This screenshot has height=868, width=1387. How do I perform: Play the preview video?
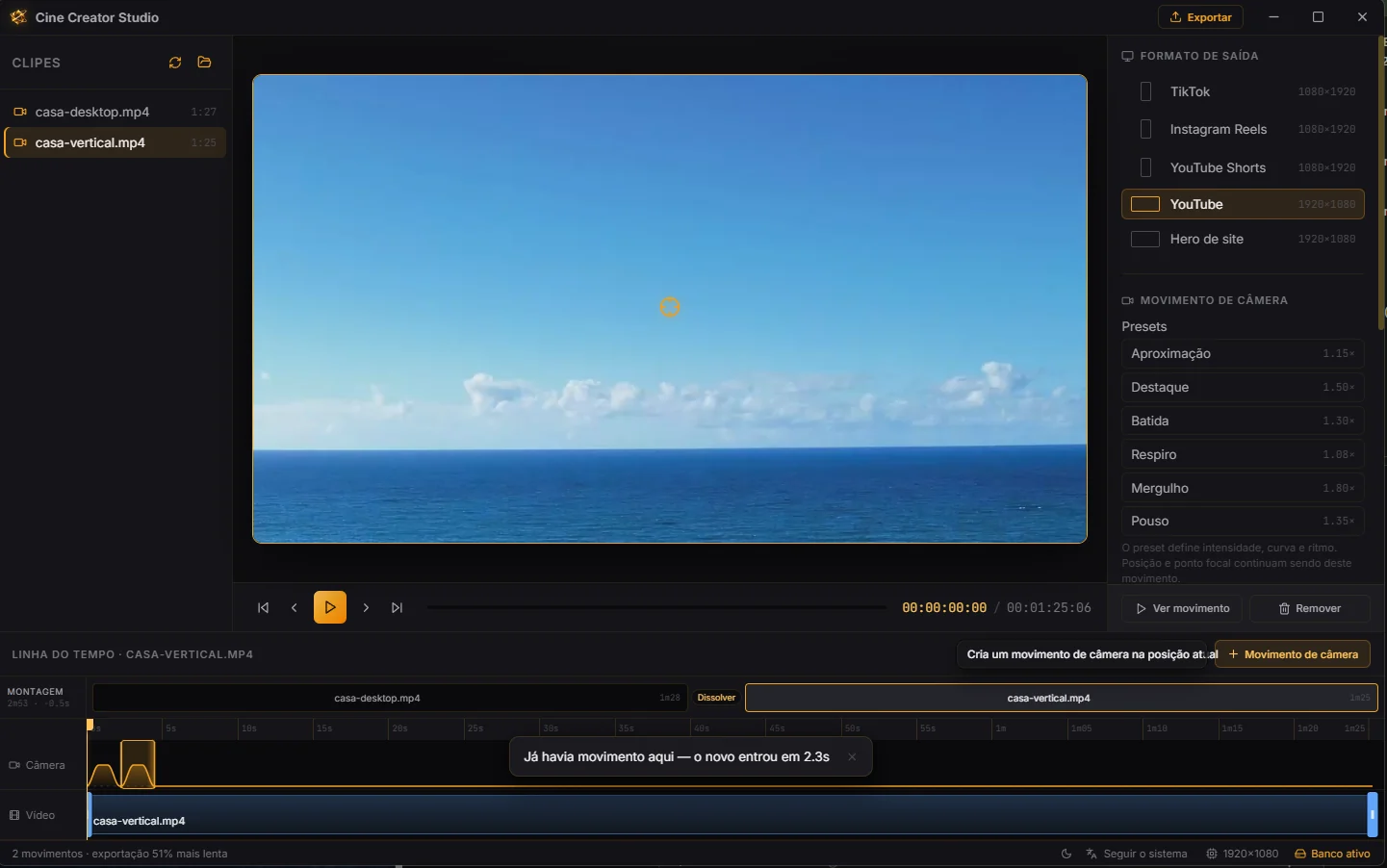pos(330,608)
